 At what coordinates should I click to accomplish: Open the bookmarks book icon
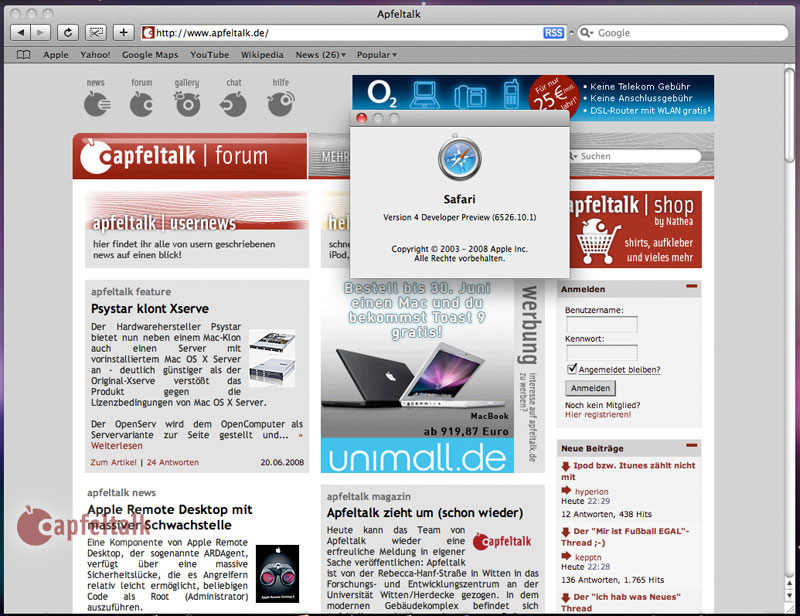(x=23, y=55)
